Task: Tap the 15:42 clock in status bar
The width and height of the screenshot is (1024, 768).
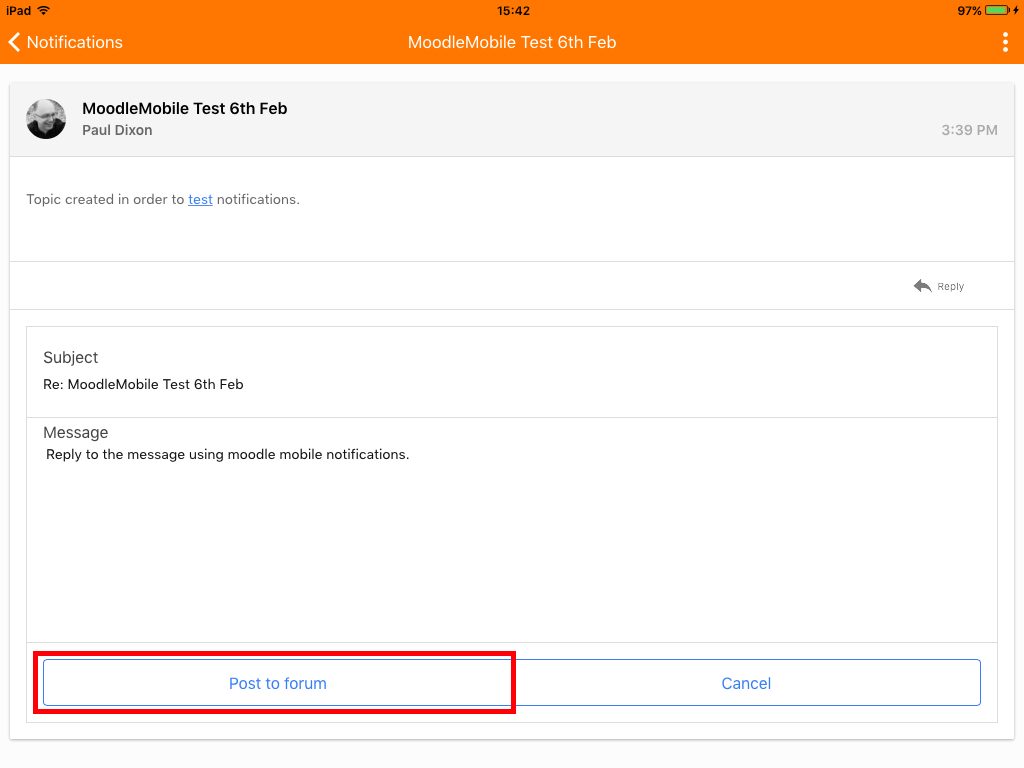Action: click(513, 10)
